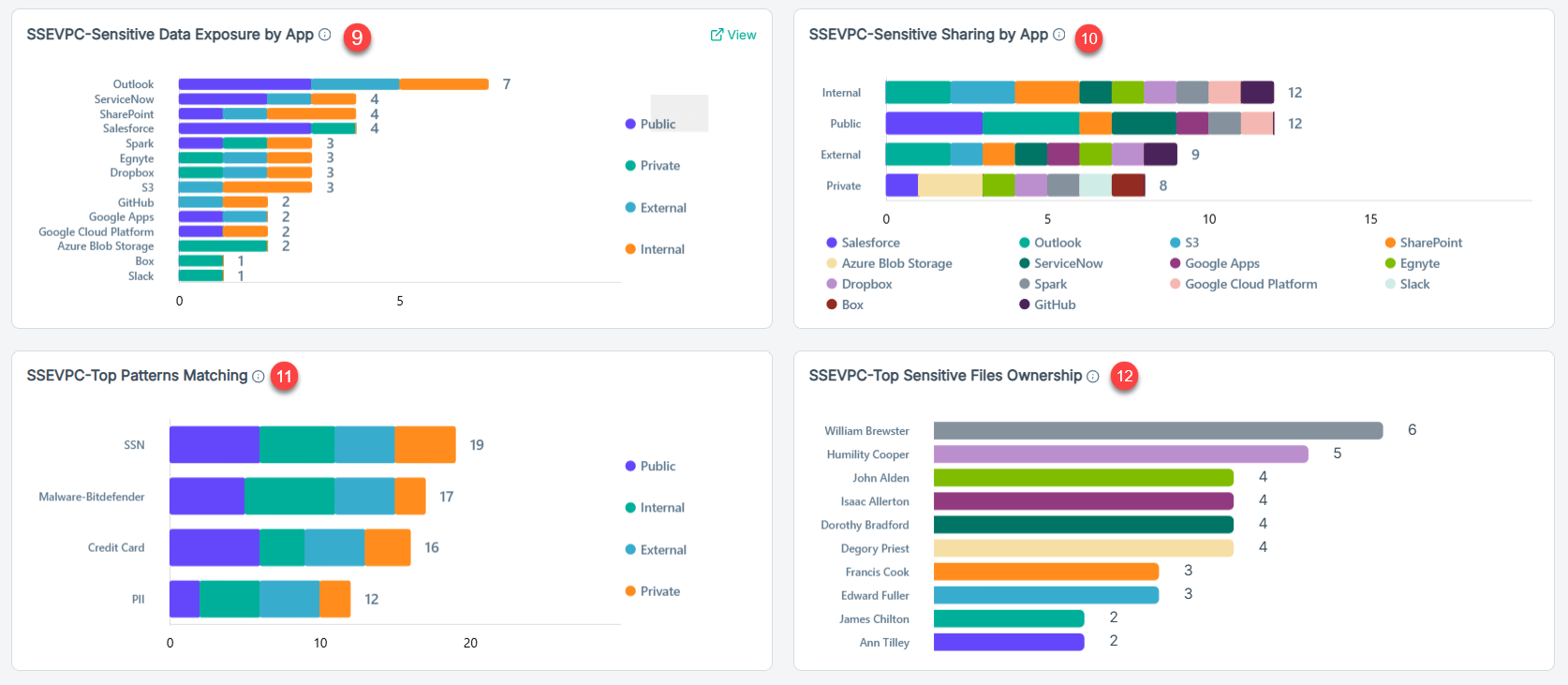Click the SSN pattern label
This screenshot has width=1568, height=685.
point(134,445)
